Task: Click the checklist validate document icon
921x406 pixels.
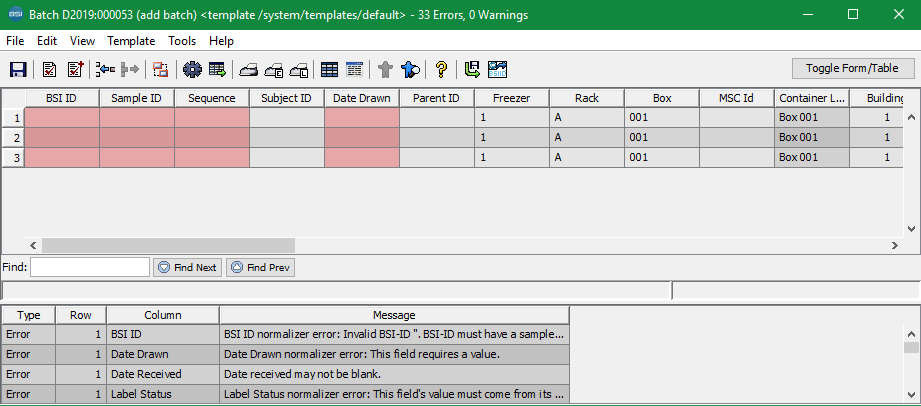Action: click(x=50, y=69)
